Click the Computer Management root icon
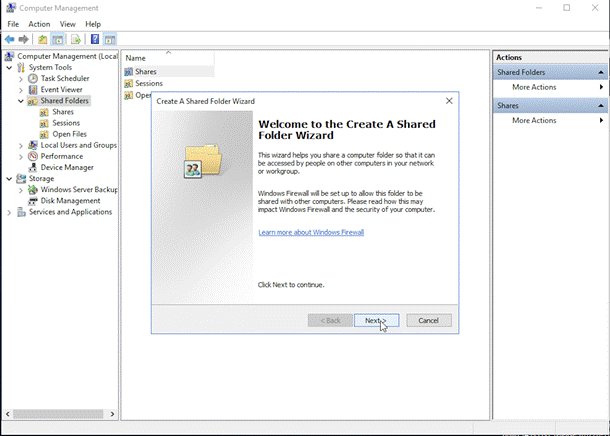Screen dimensions: 610x436 coord(9,56)
